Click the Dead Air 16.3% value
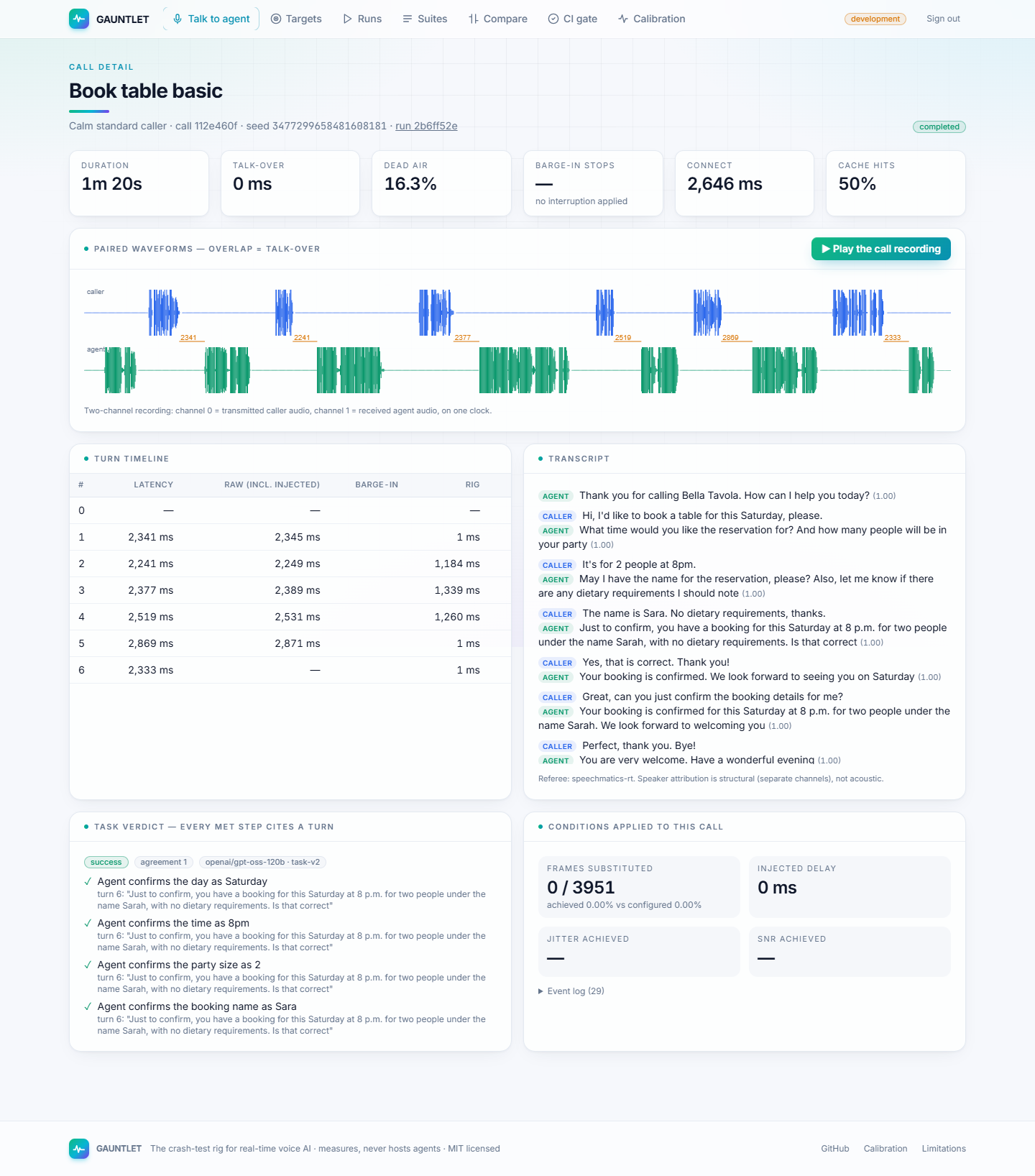 coord(410,184)
